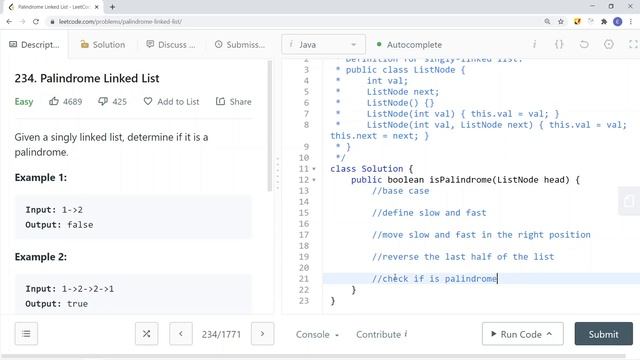The height and width of the screenshot is (360, 640).
Task: Click Output: false in Example 1
Action: coord(59,225)
